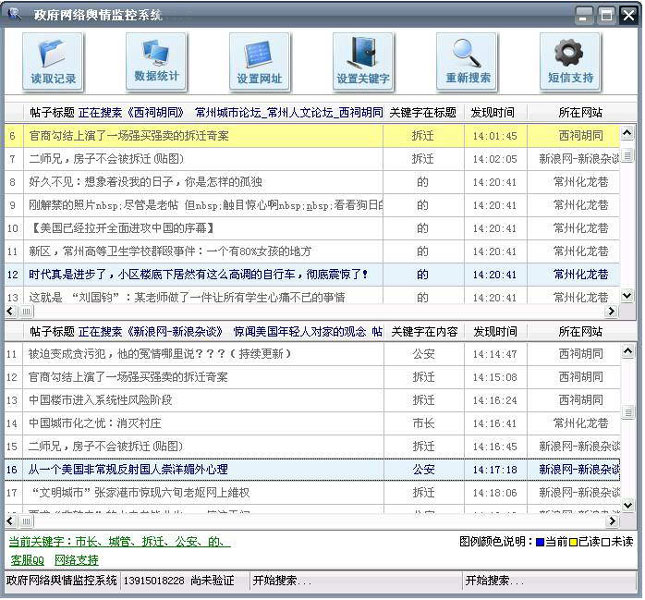Click right arrow of upper horizontal scrollbar
645x600 pixels.
612,311
